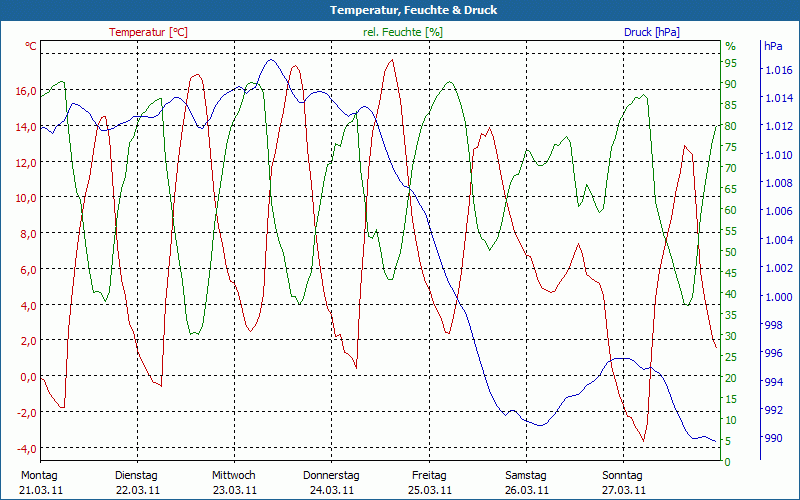
Task: Click the '8,0' temperature axis value
Action: [x=29, y=234]
